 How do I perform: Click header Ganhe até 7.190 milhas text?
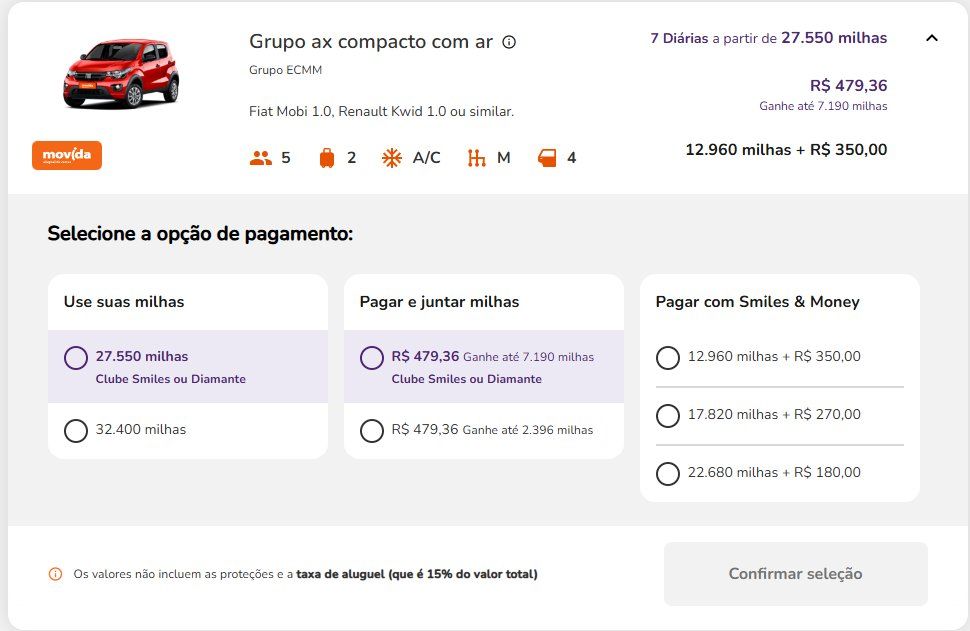click(x=823, y=106)
